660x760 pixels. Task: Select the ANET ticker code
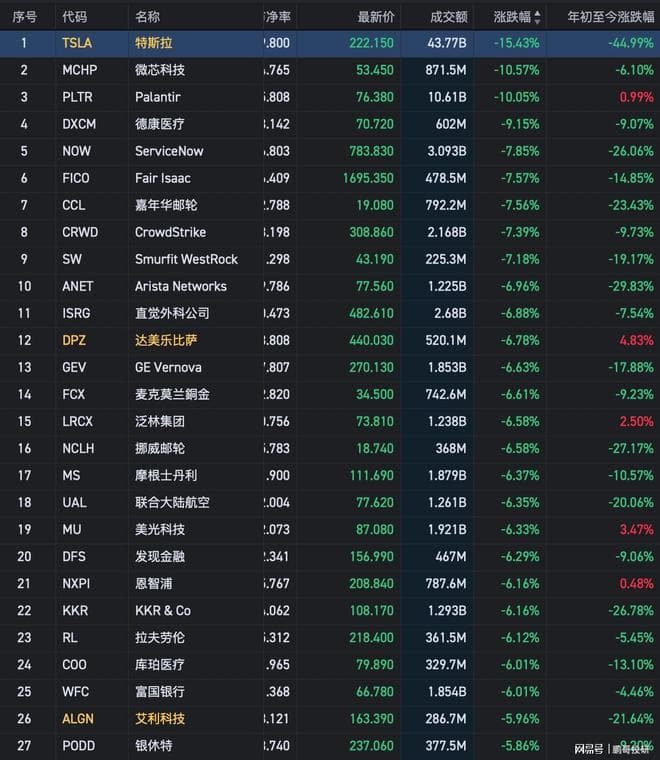click(78, 286)
